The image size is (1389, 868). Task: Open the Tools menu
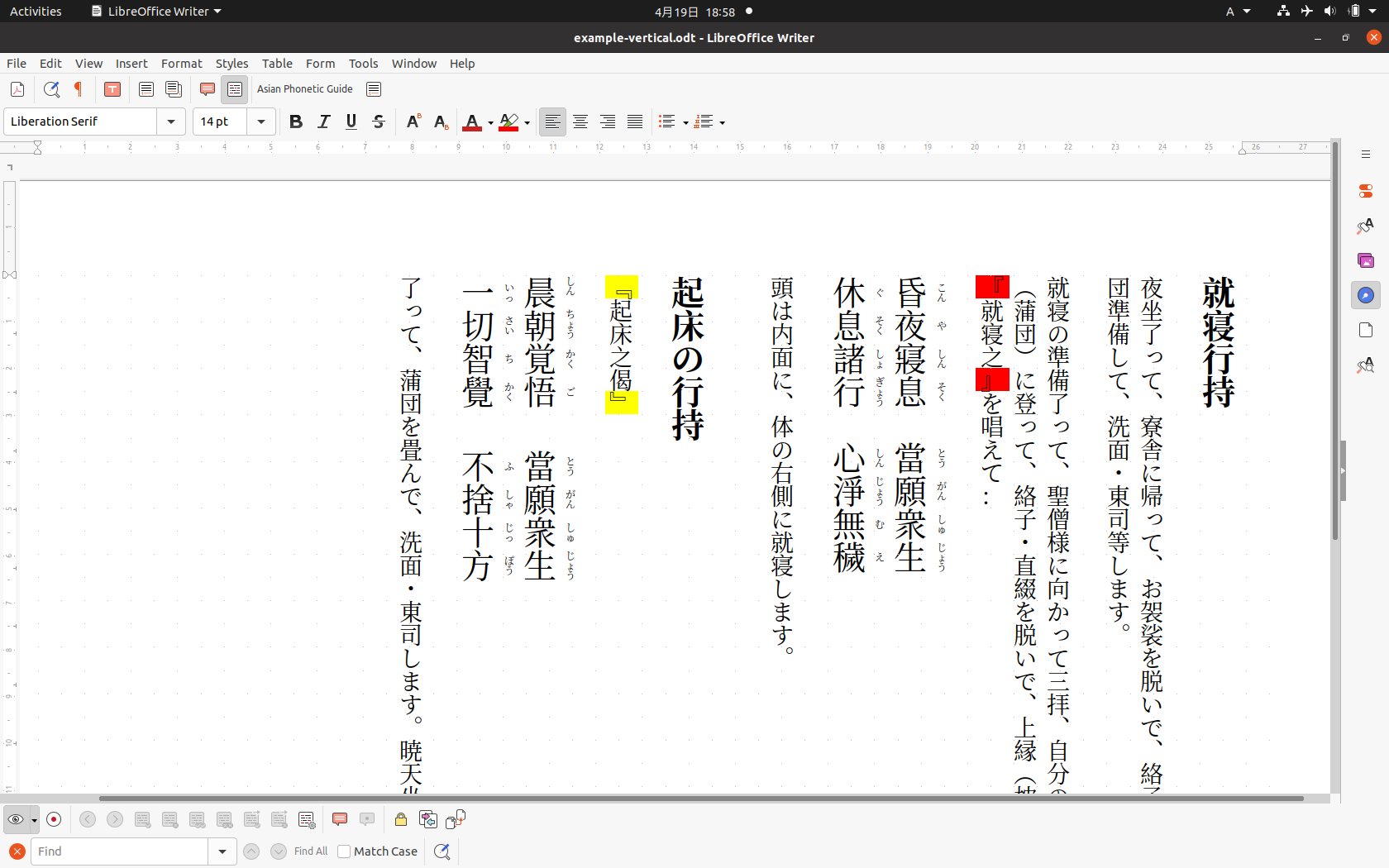[363, 64]
